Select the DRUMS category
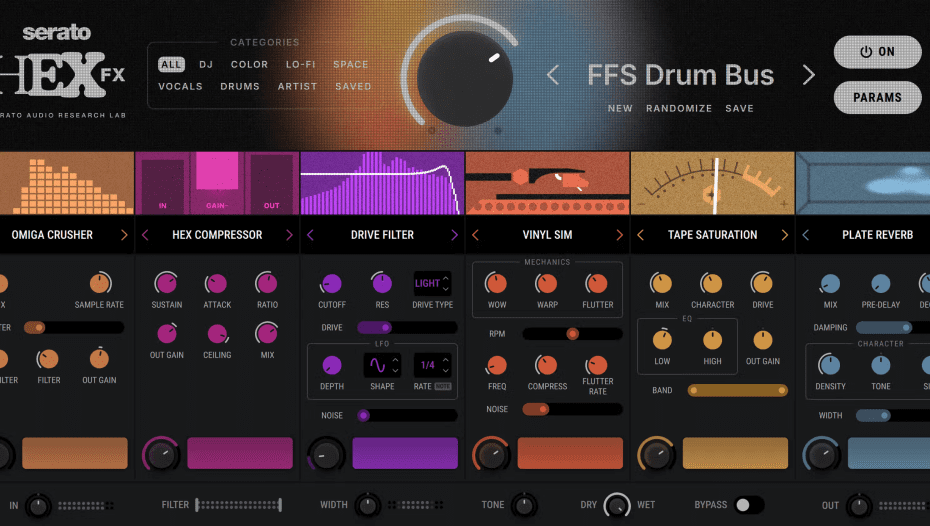Screen dimensions: 930x526 coord(240,87)
